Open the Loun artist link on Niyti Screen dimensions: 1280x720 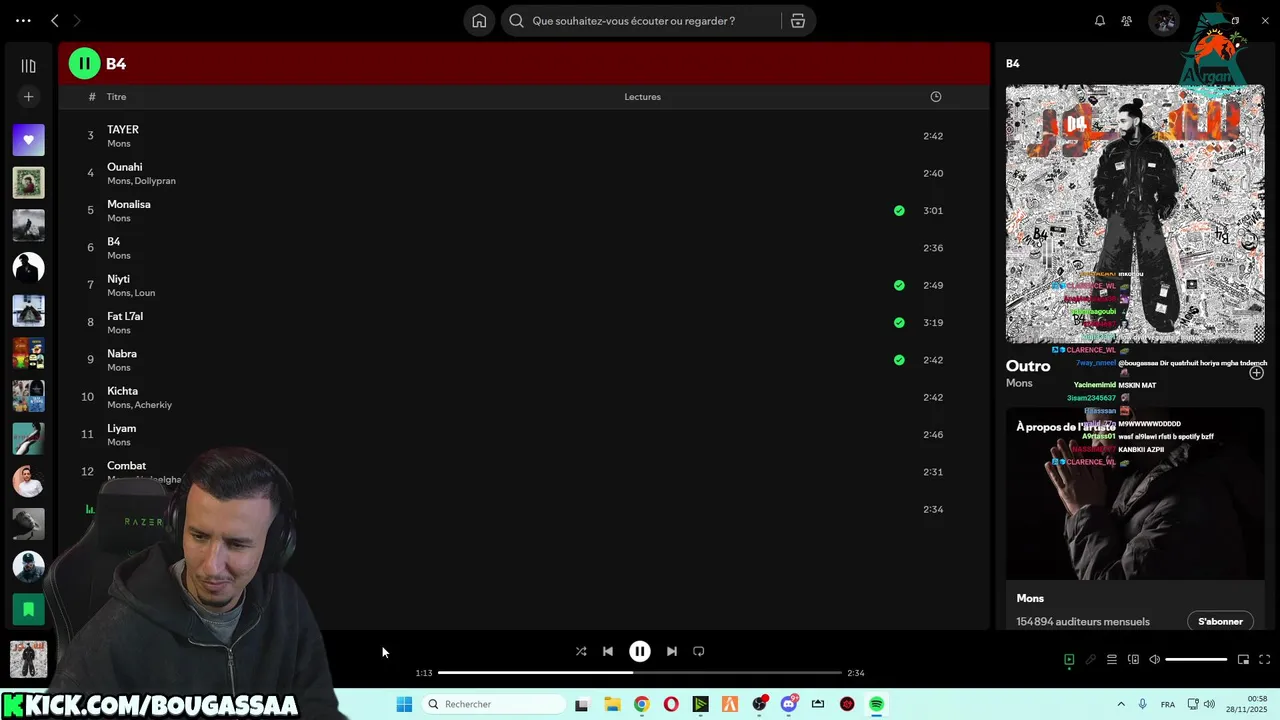coord(145,293)
